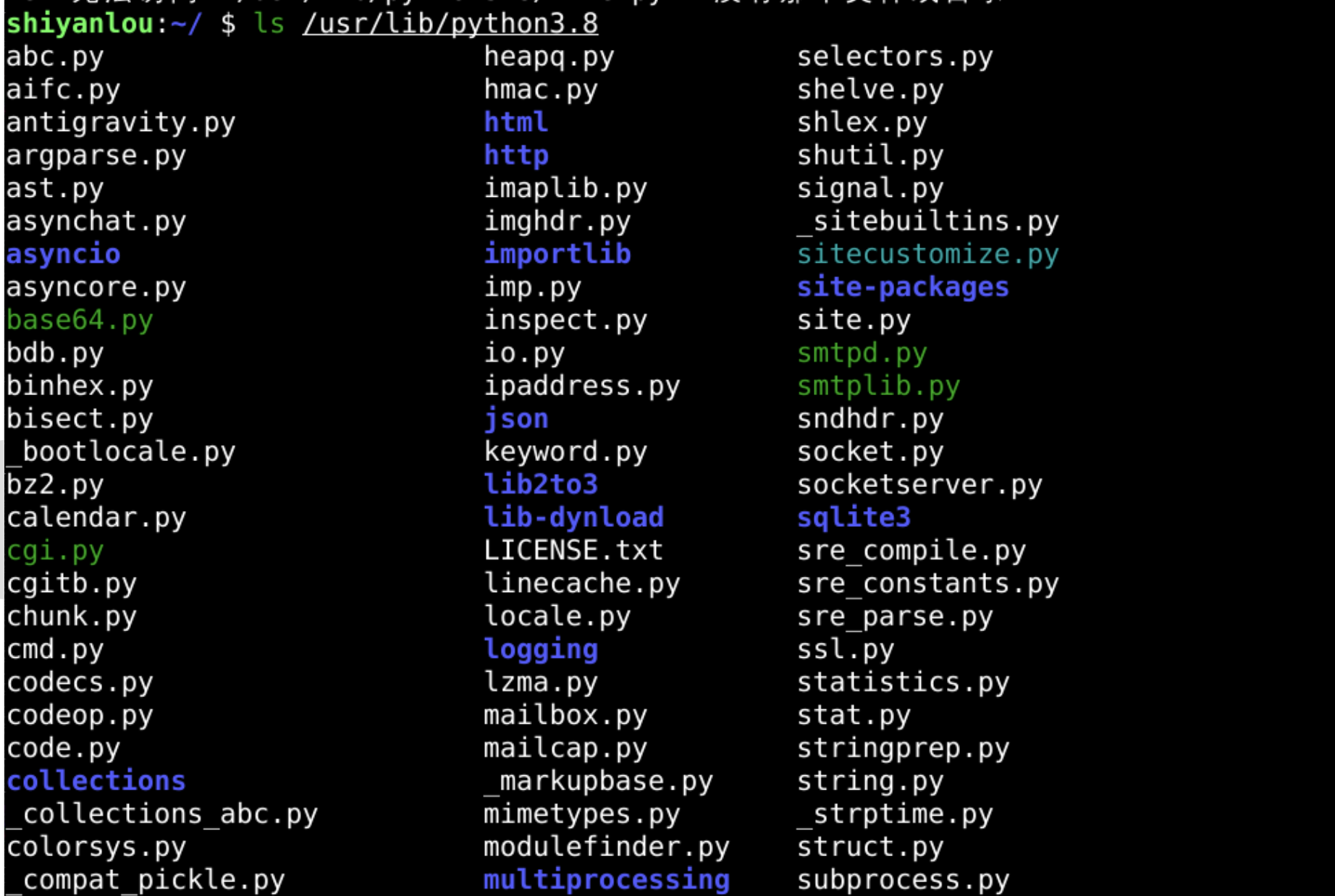The width and height of the screenshot is (1335, 896).
Task: Click chunk.py entry
Action: tap(72, 617)
